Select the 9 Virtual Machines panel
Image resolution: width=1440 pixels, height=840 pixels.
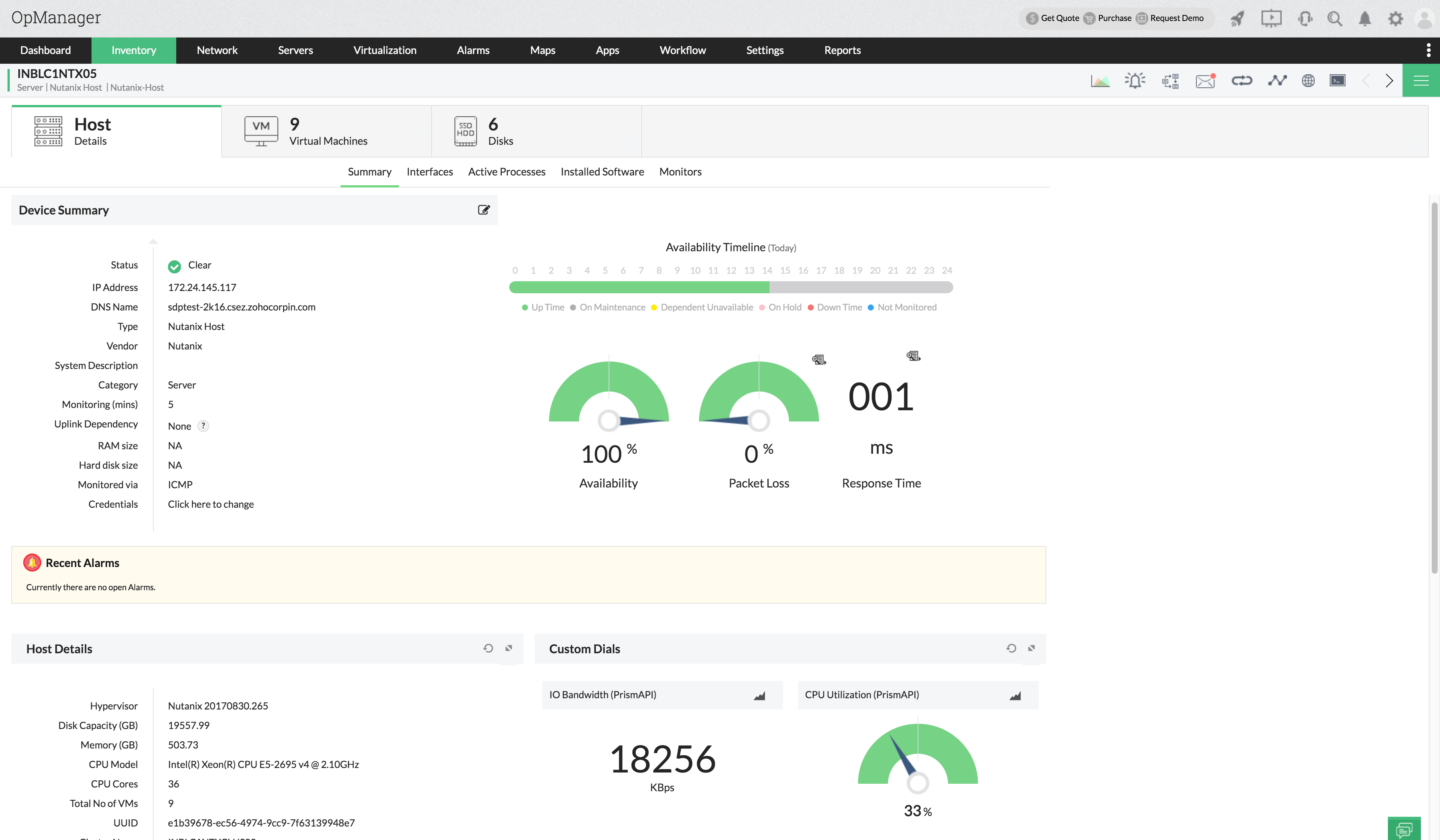[x=326, y=131]
